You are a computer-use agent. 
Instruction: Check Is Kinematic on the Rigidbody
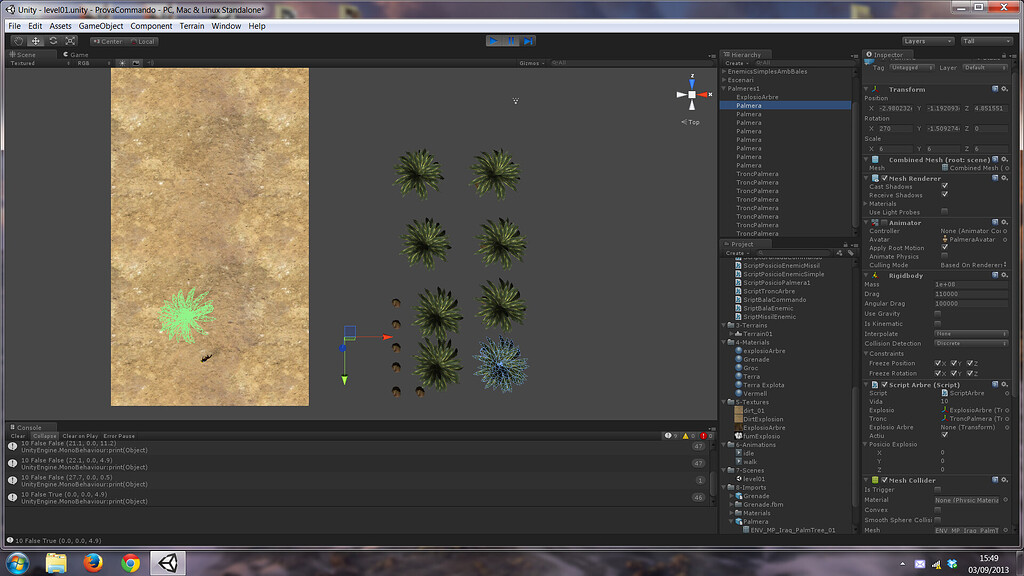(x=937, y=323)
